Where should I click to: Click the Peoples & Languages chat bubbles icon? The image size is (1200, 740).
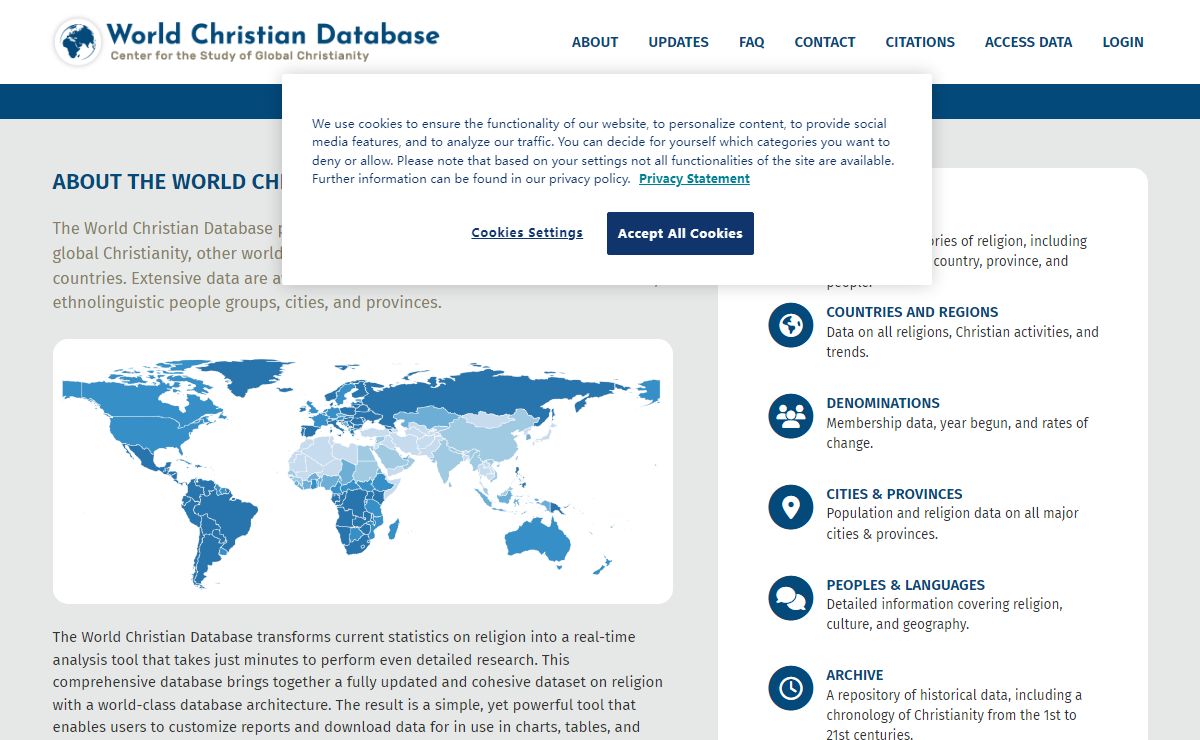(x=791, y=598)
